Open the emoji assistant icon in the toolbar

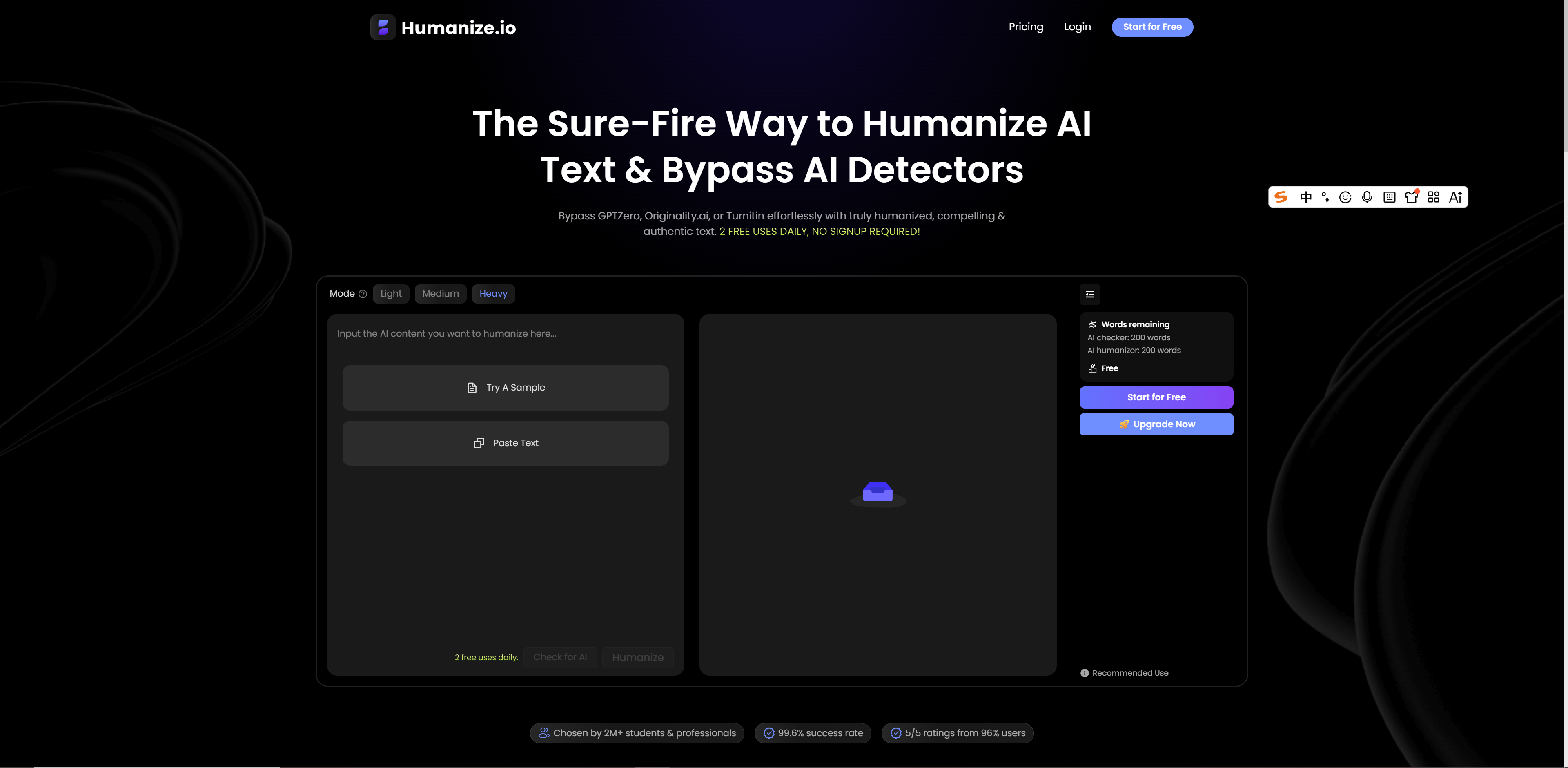point(1346,197)
